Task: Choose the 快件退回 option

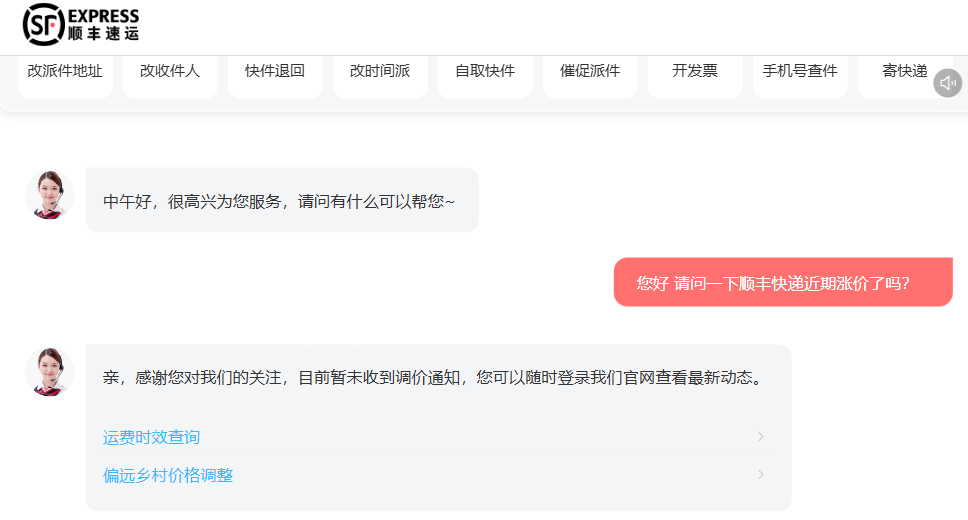Action: 275,72
